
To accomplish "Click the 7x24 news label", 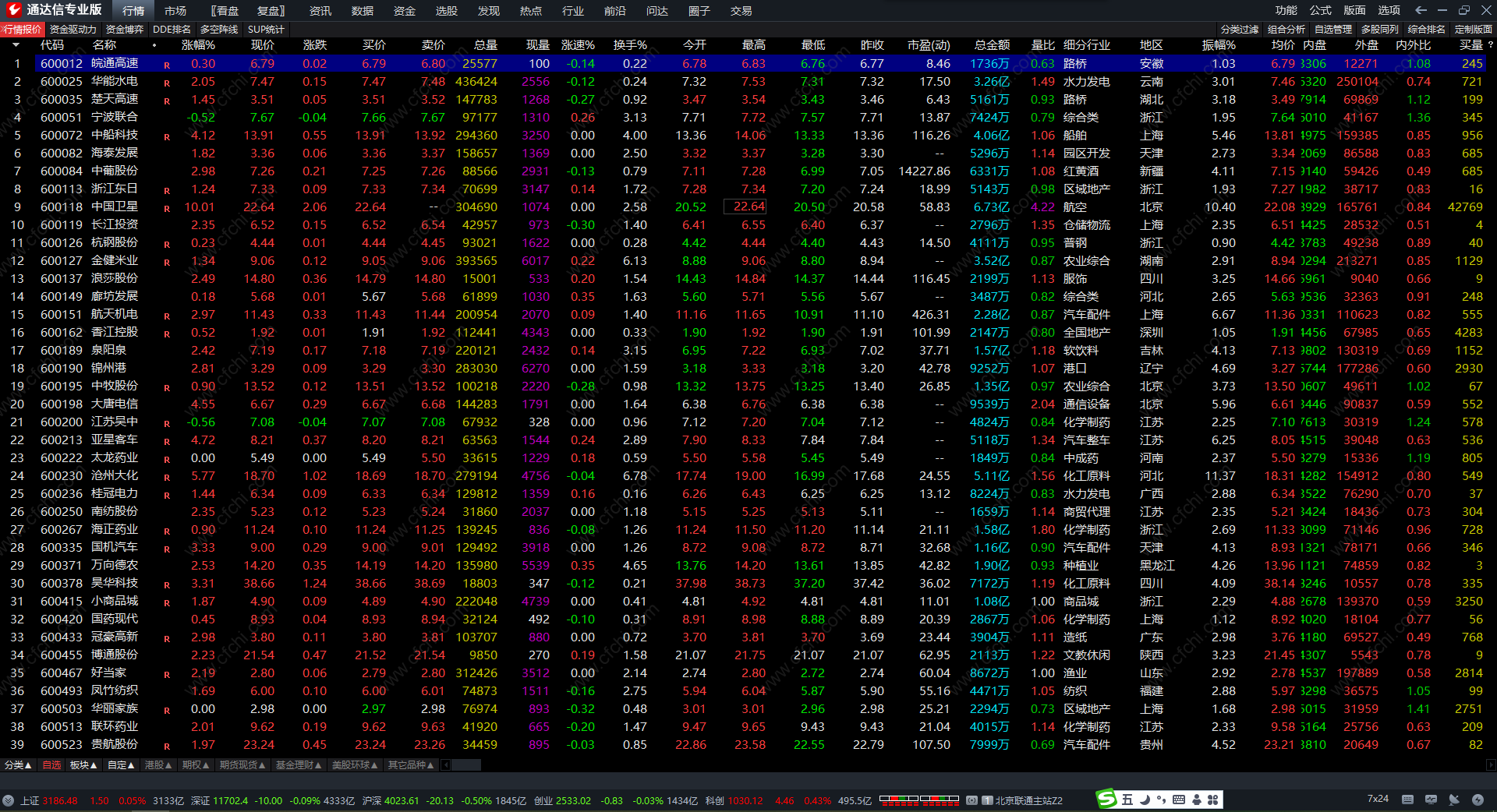I will (x=1378, y=799).
